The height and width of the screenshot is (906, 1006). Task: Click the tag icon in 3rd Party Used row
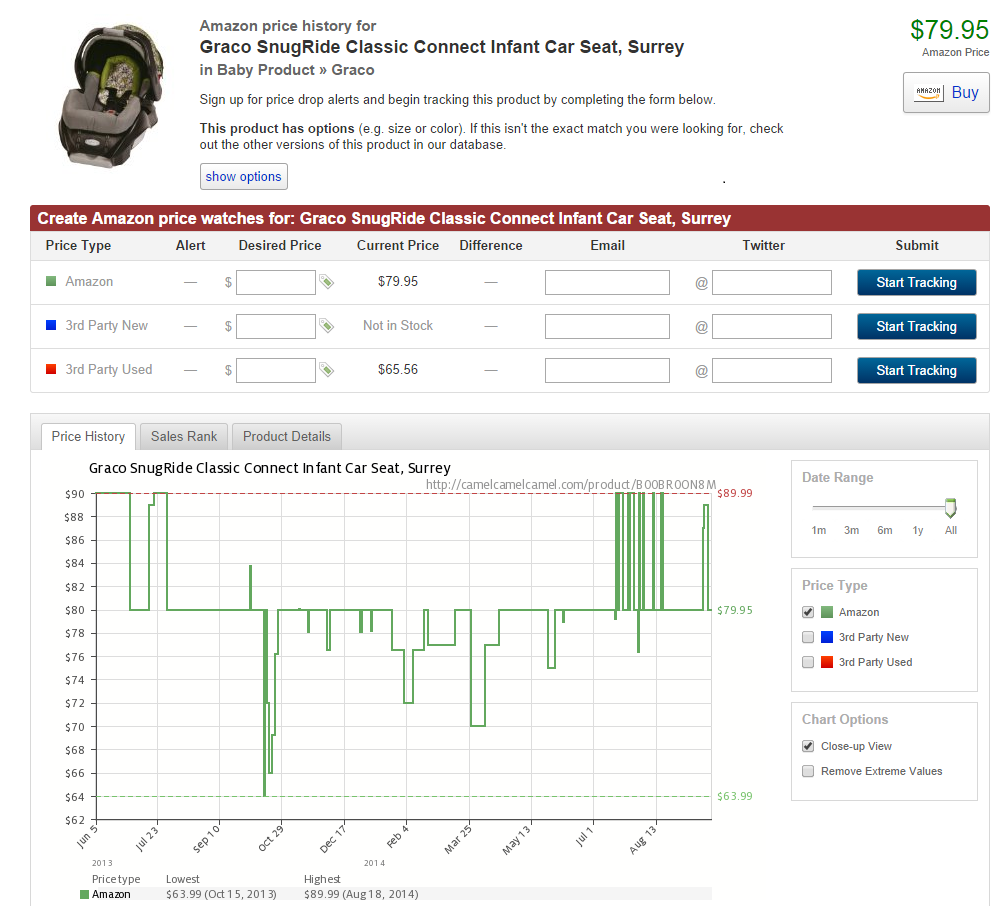(x=327, y=370)
